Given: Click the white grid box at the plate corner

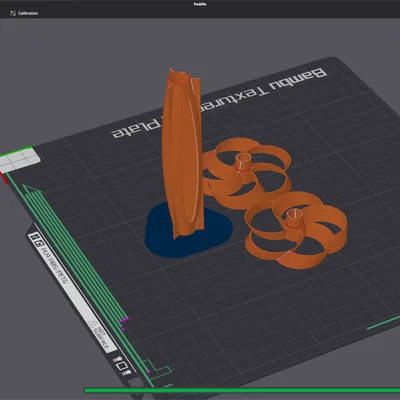Looking at the screenshot, I should (20, 160).
